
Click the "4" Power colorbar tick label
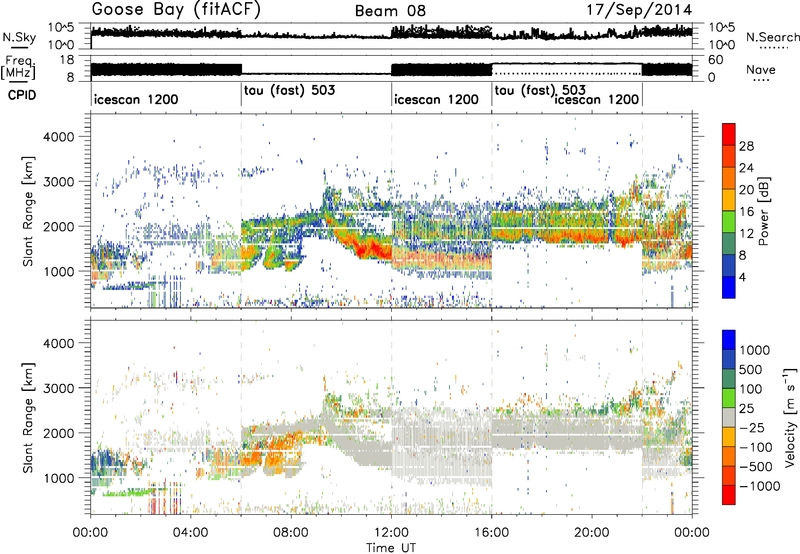coord(743,277)
